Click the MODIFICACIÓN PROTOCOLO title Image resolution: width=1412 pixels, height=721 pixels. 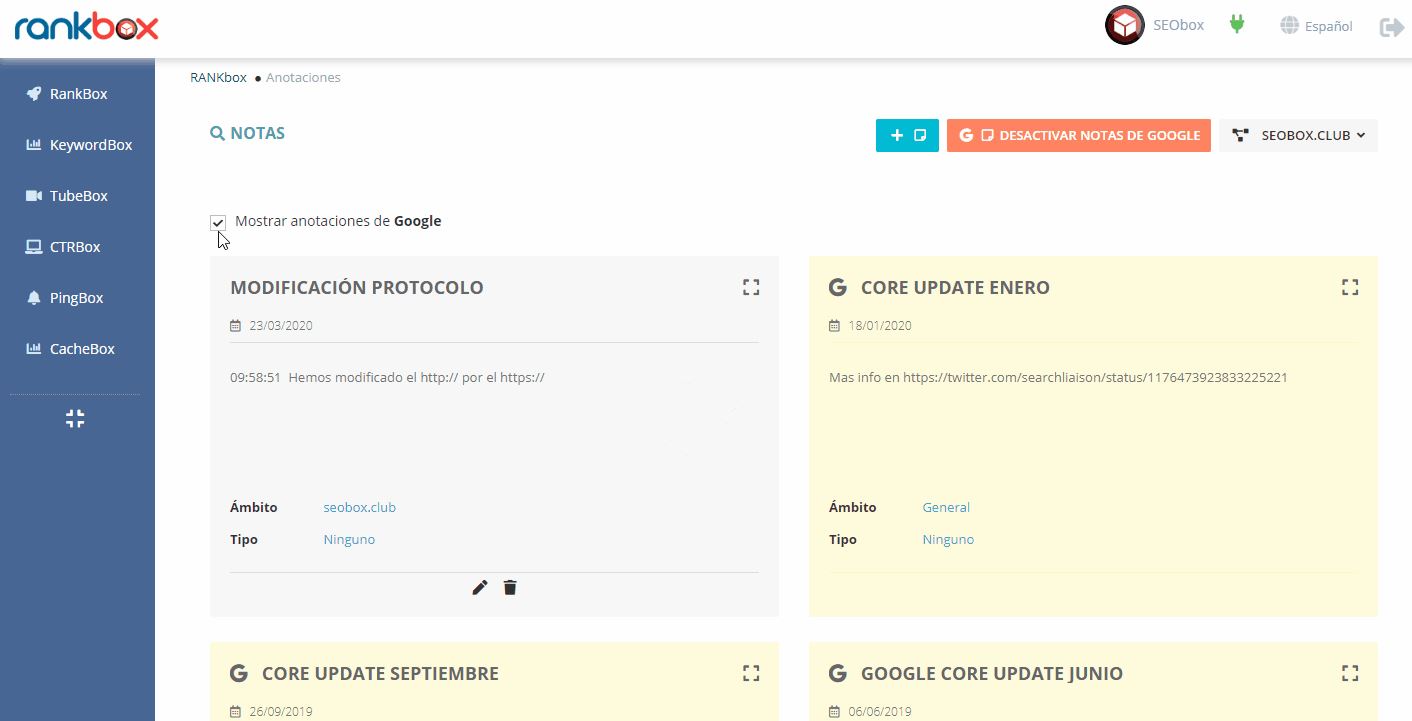[357, 288]
